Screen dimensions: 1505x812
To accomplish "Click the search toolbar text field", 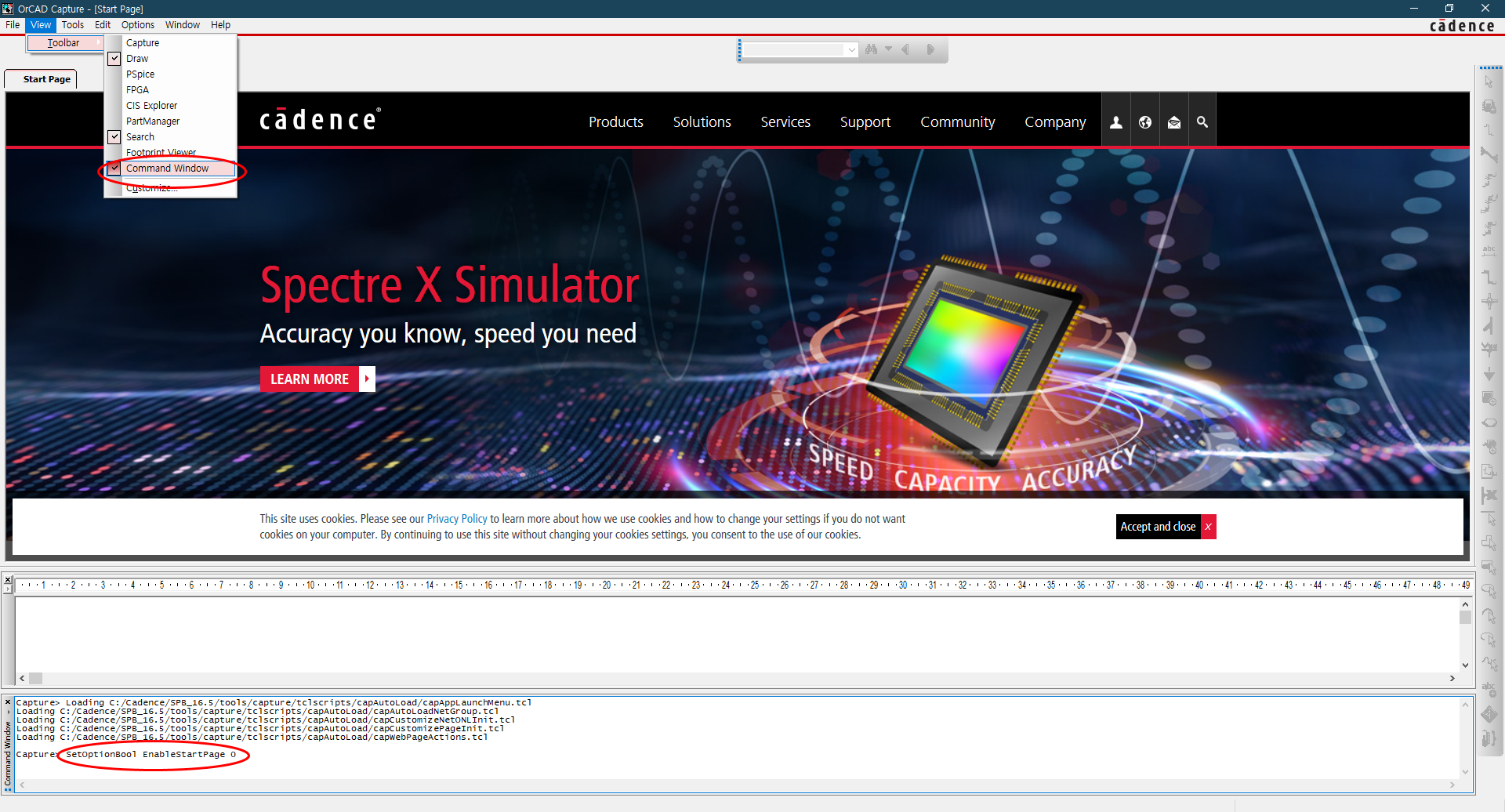I will 792,49.
